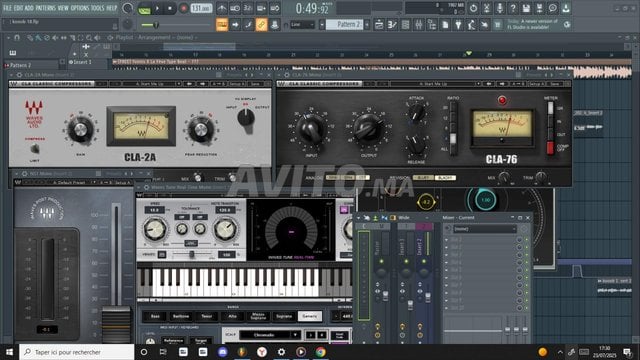Image resolution: width=640 pixels, height=360 pixels.
Task: Click the Play transport button
Action: [x=157, y=8]
